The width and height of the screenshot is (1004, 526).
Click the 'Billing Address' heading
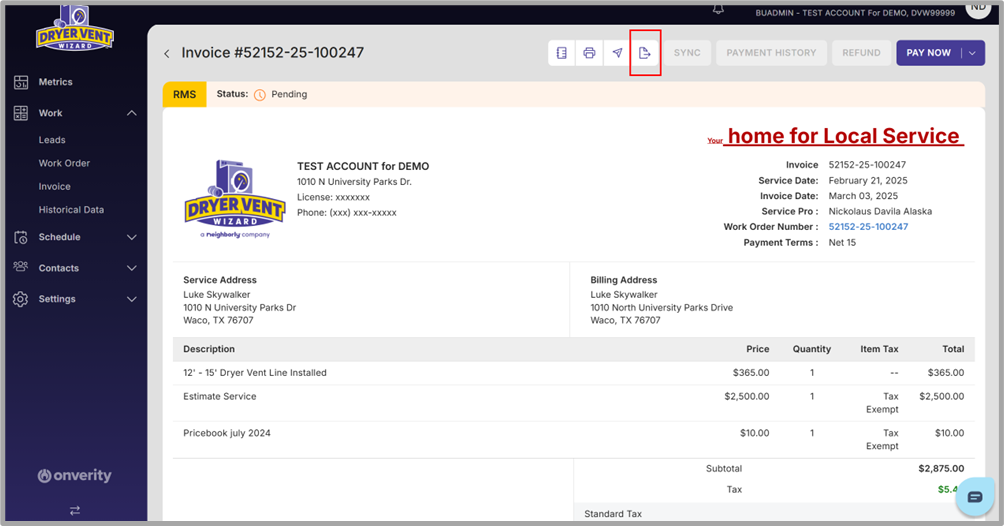pos(624,280)
